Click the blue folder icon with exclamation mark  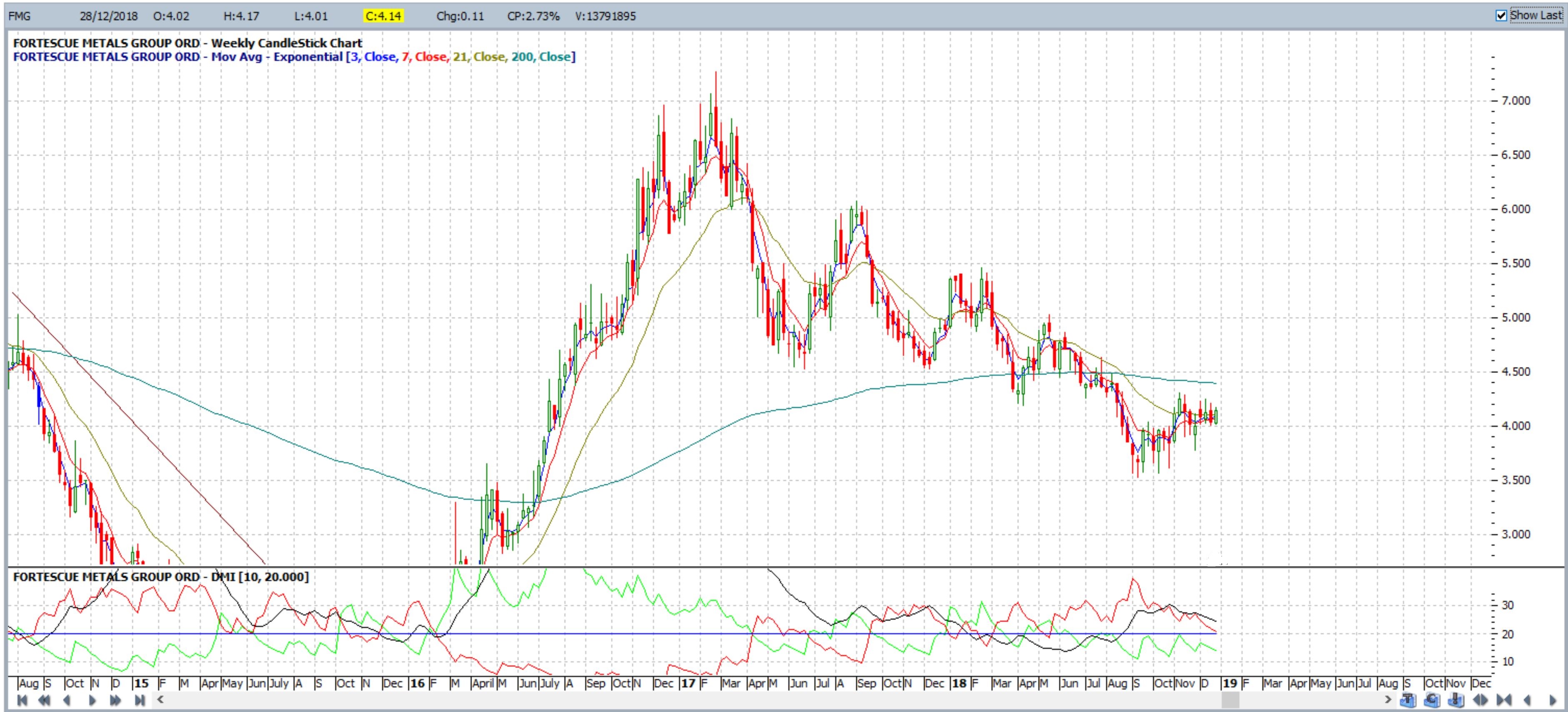[x=1456, y=700]
